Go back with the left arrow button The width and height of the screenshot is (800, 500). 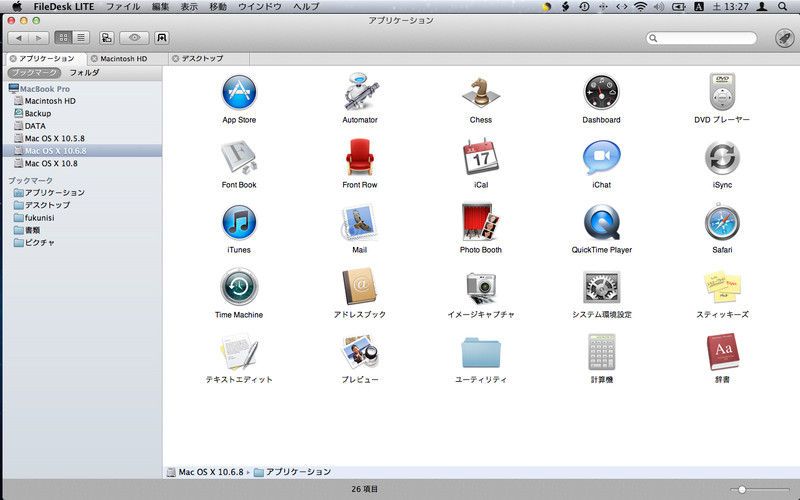click(19, 38)
